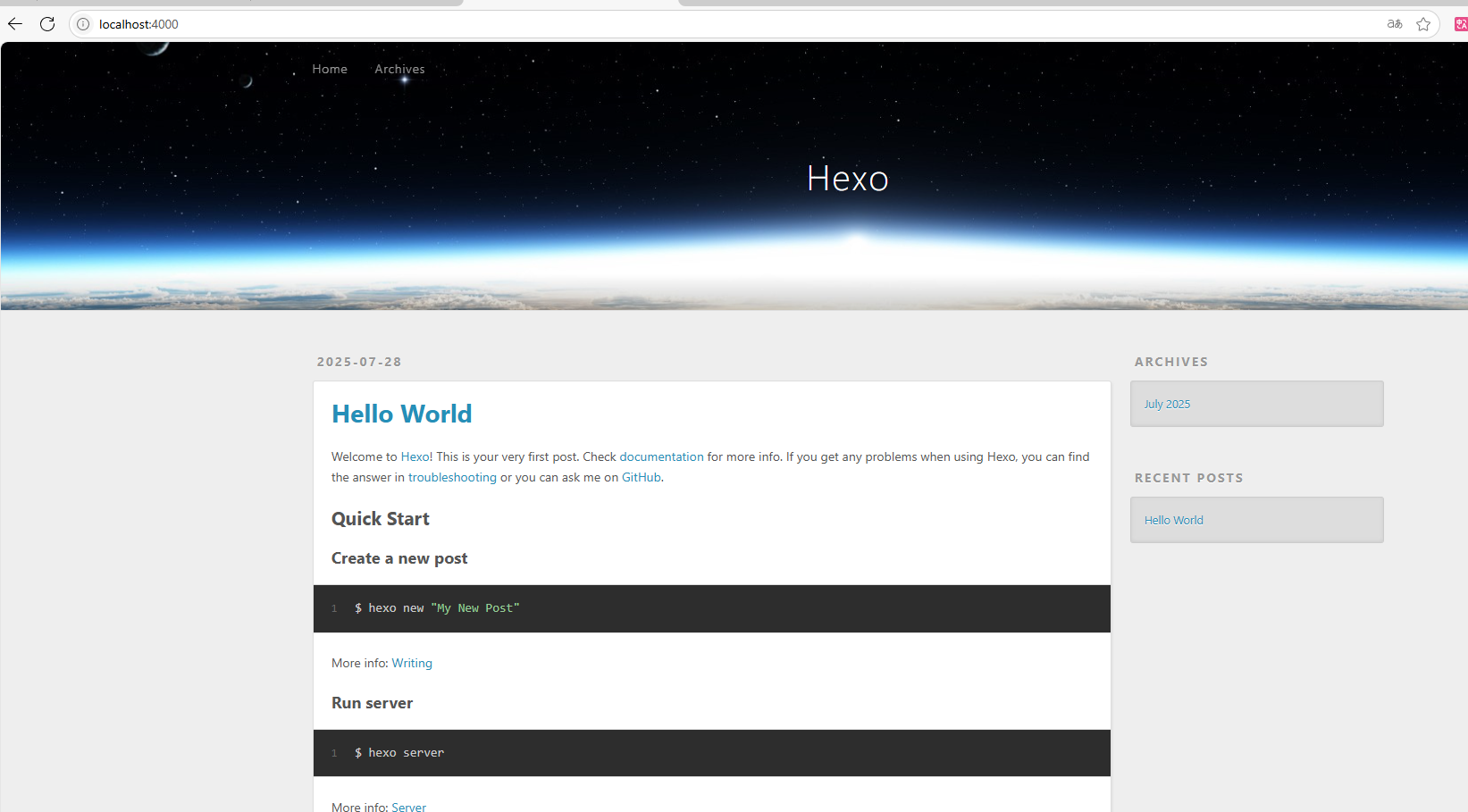Open the July 2025 archive link
The height and width of the screenshot is (812, 1468).
click(x=1167, y=404)
